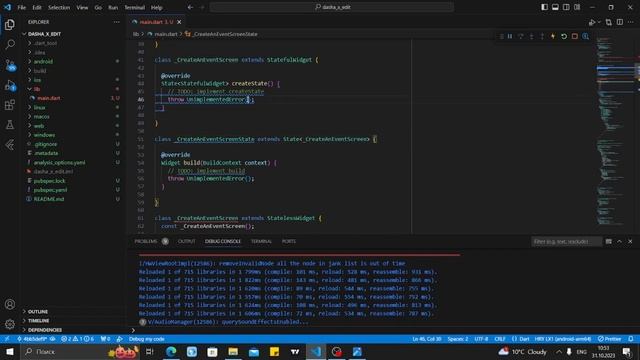640x360 pixels.
Task: Click the notifications bell in status bar
Action: pos(631,339)
